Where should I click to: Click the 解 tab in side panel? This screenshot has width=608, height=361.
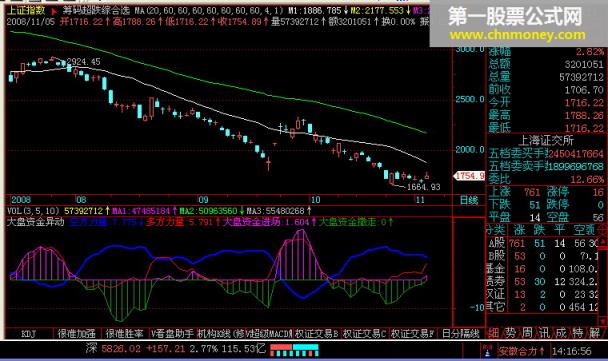tap(595, 333)
